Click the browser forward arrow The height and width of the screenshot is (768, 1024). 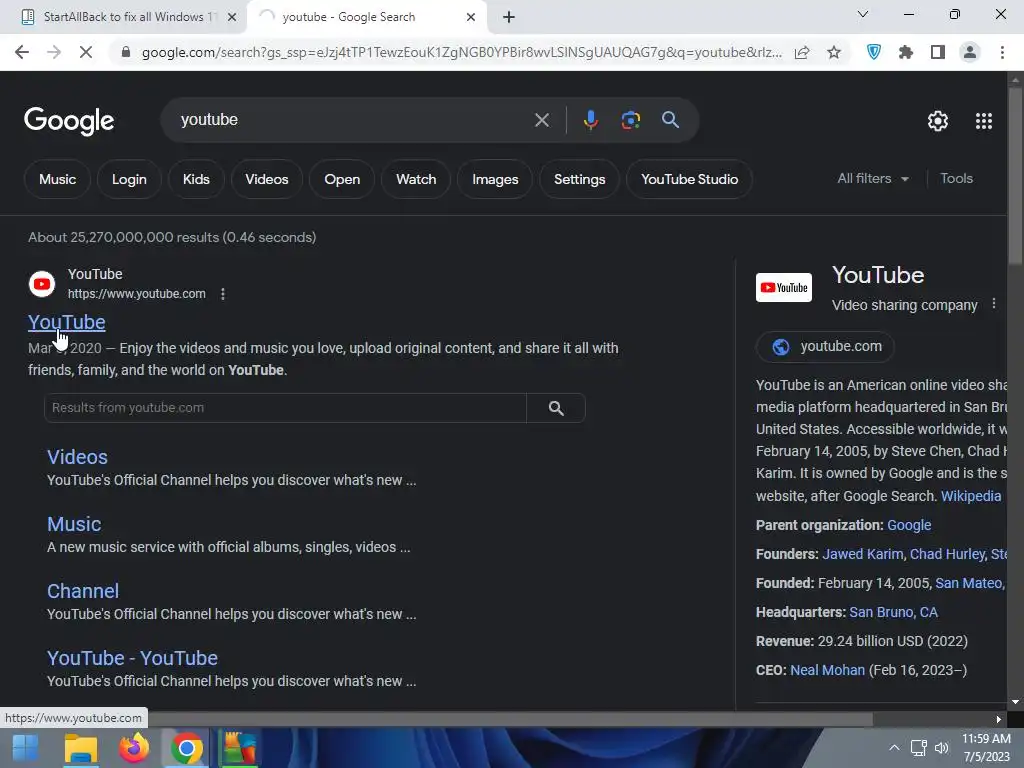(x=54, y=52)
